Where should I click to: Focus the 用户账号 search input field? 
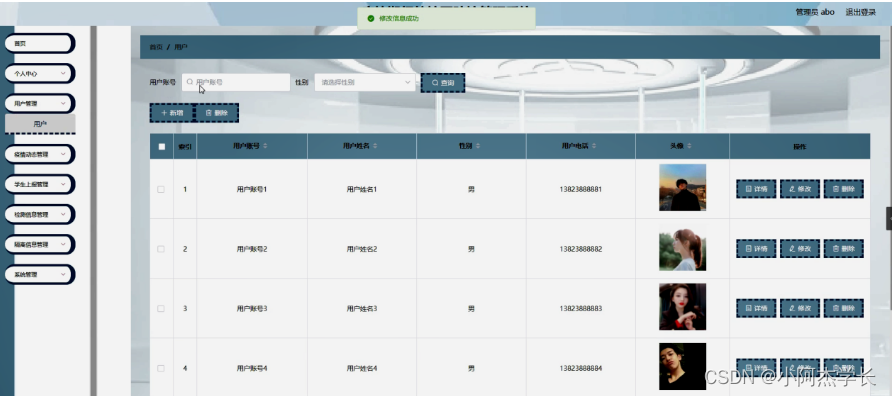236,82
